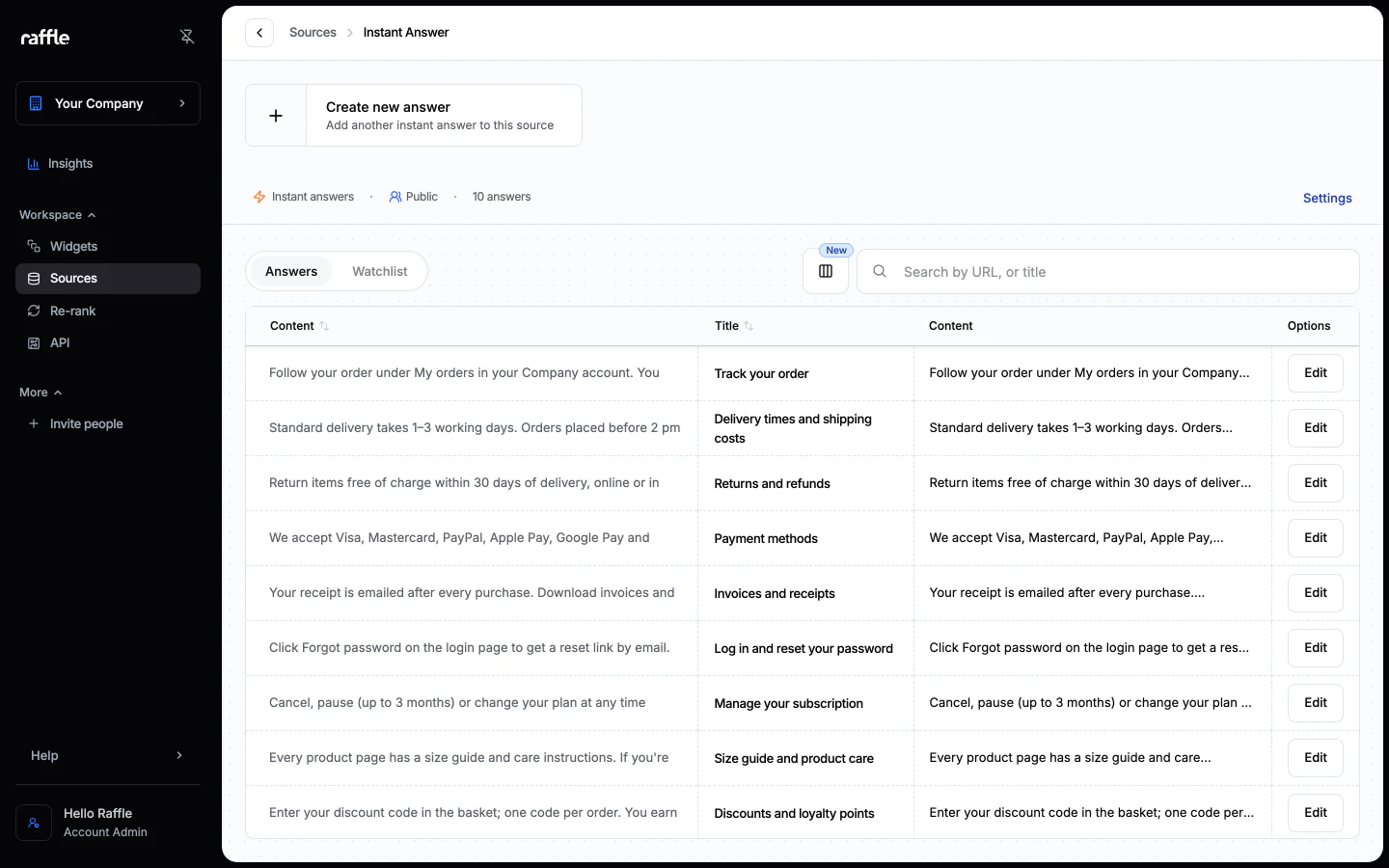
Task: Click the Sources database icon
Action: click(x=34, y=279)
